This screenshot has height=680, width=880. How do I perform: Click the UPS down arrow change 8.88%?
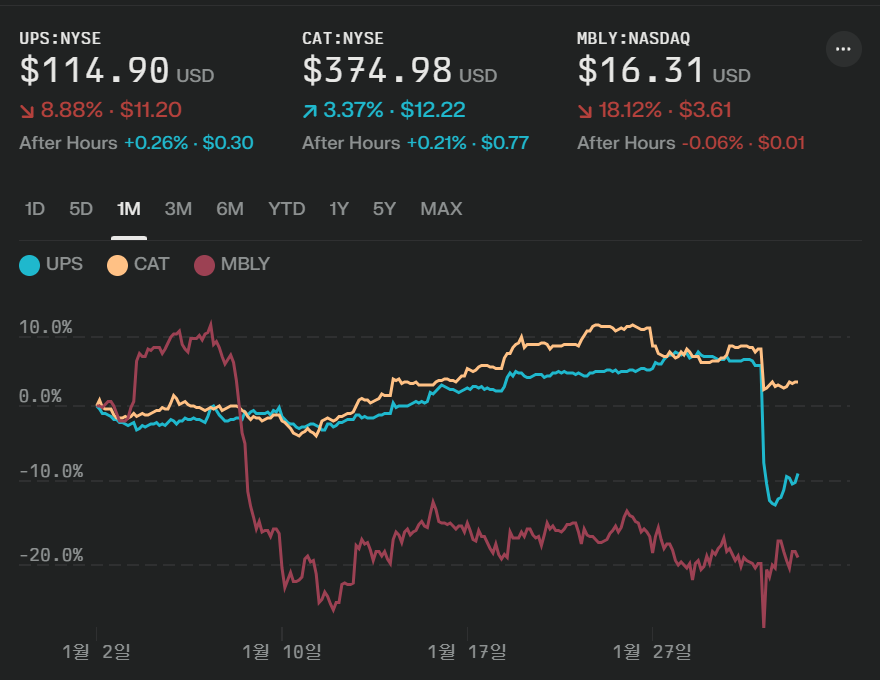click(61, 110)
